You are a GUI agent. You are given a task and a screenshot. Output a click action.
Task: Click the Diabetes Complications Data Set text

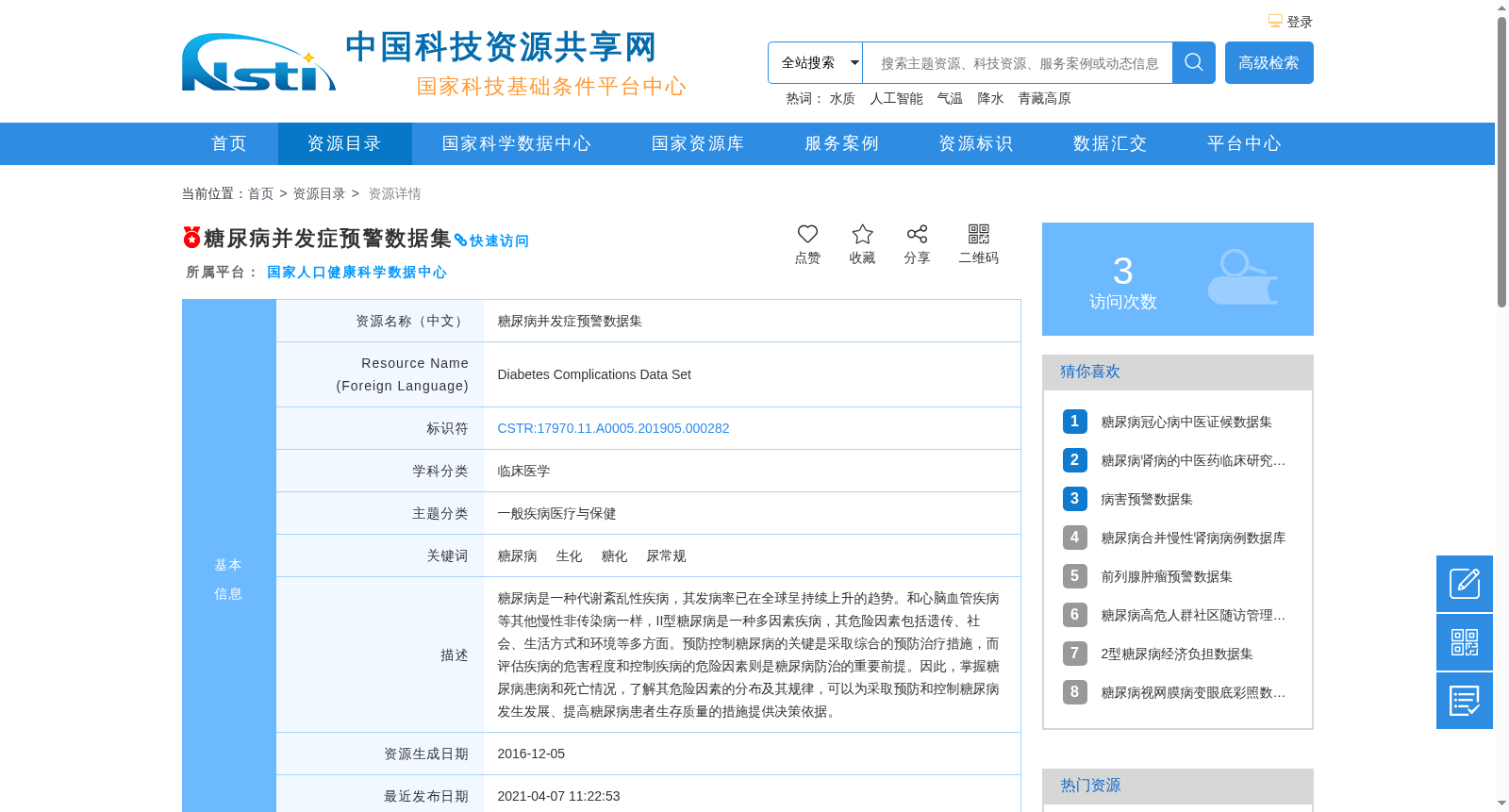point(594,374)
